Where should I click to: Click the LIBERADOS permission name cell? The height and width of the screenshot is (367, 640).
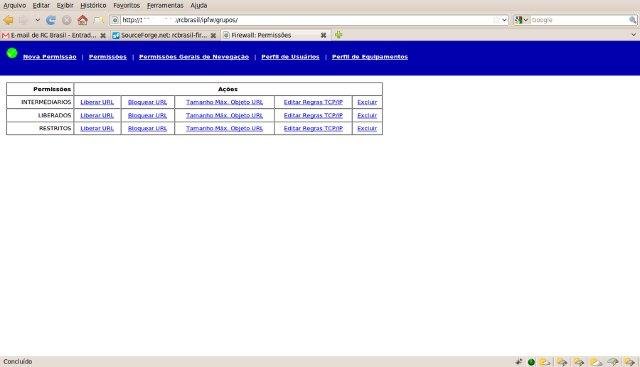[40, 116]
